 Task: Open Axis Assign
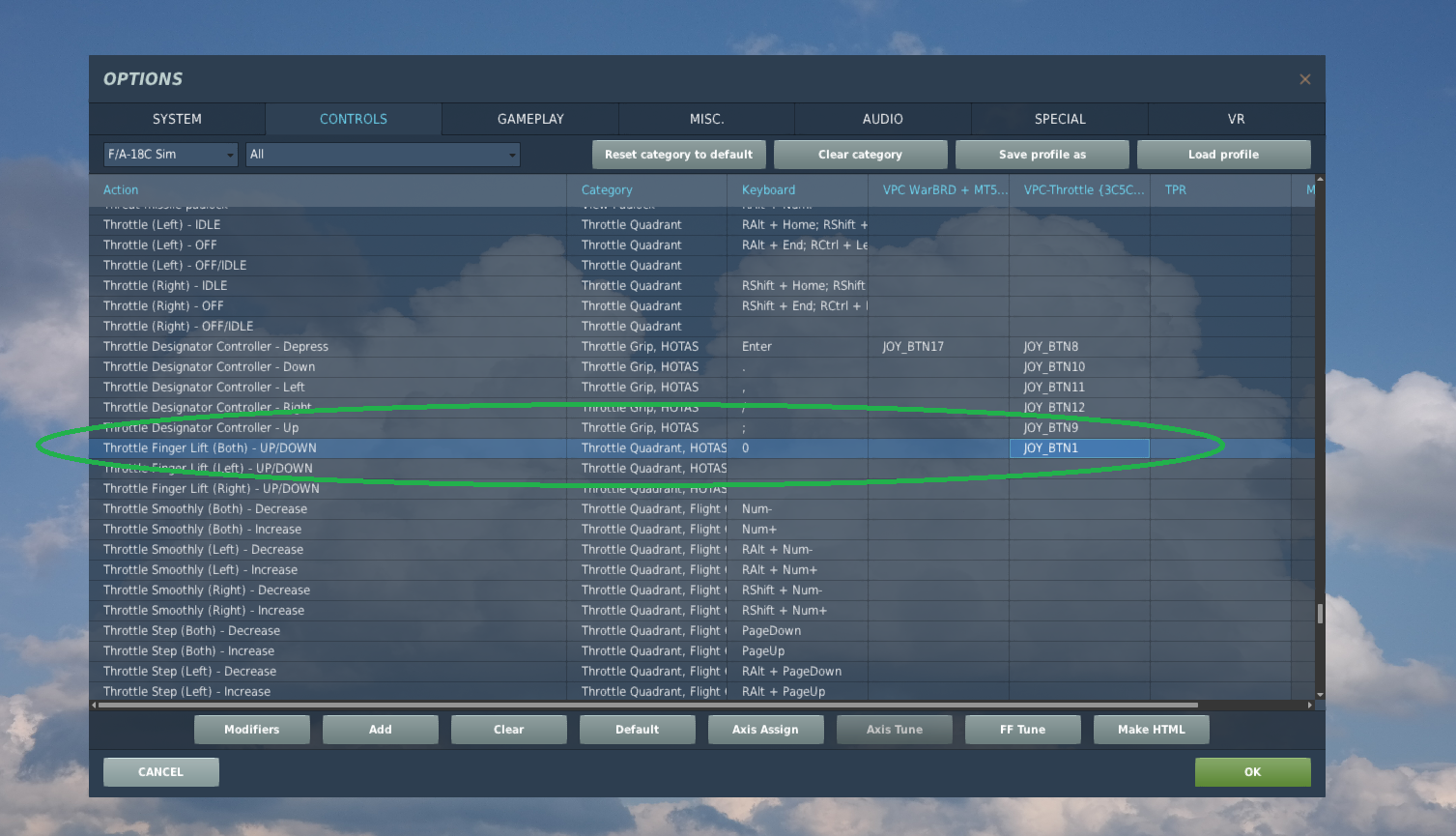[766, 730]
